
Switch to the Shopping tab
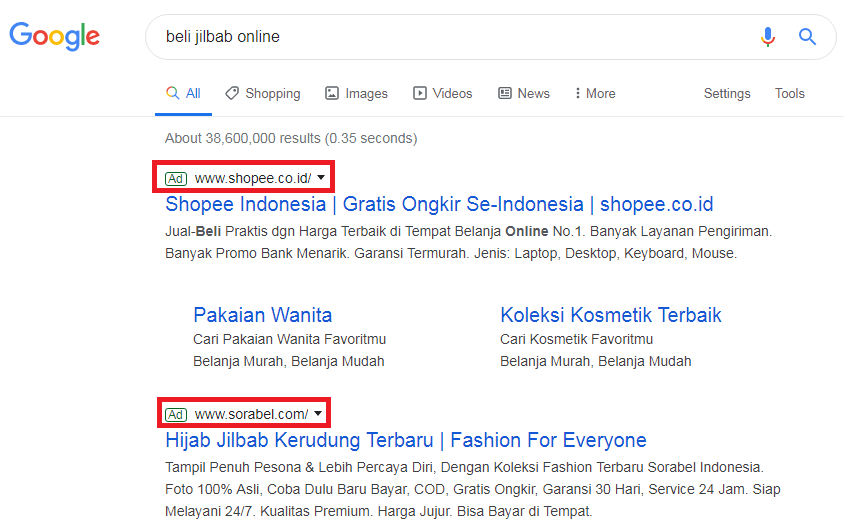tap(262, 93)
